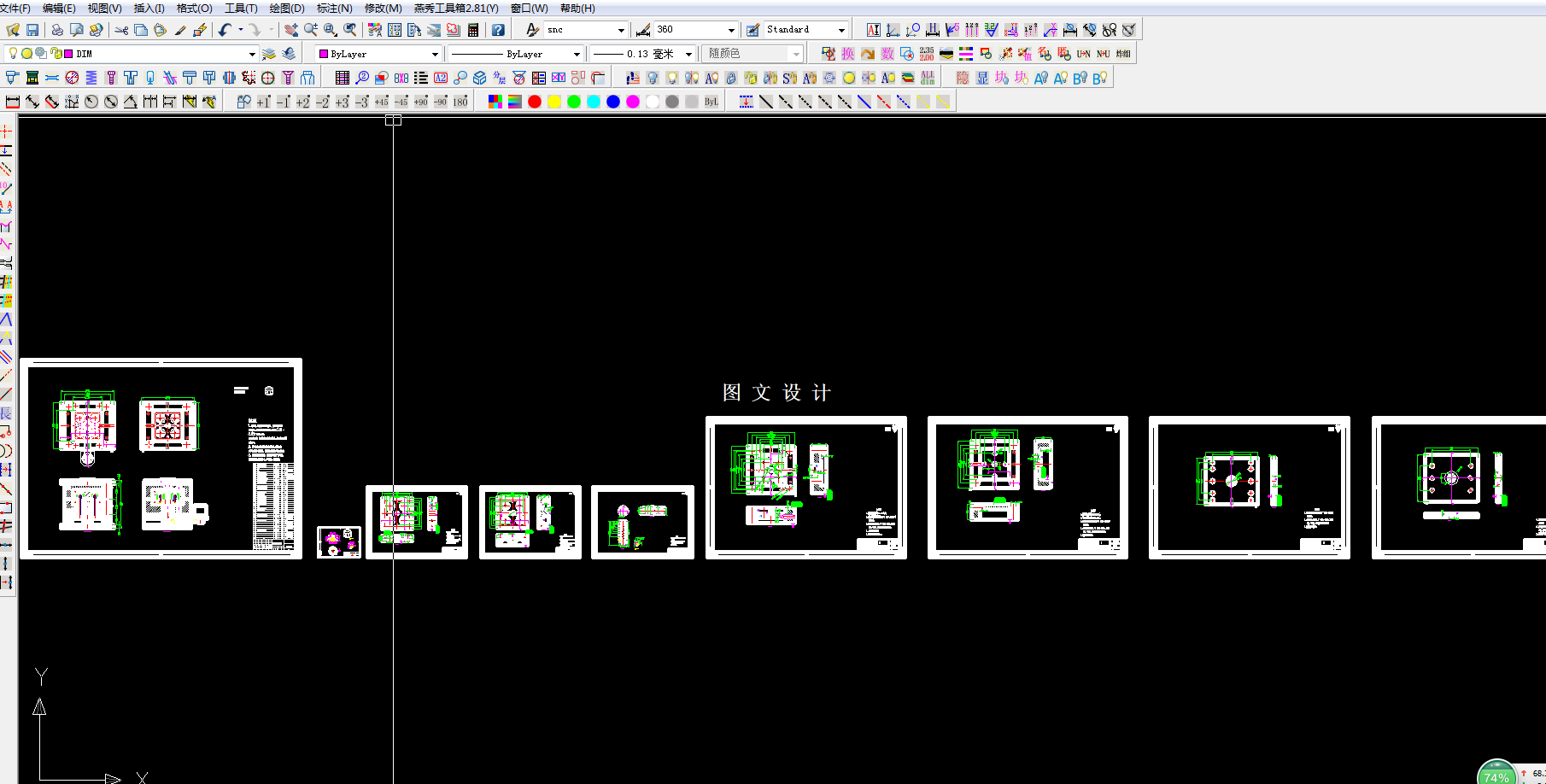Click the table grid icon

(x=343, y=78)
